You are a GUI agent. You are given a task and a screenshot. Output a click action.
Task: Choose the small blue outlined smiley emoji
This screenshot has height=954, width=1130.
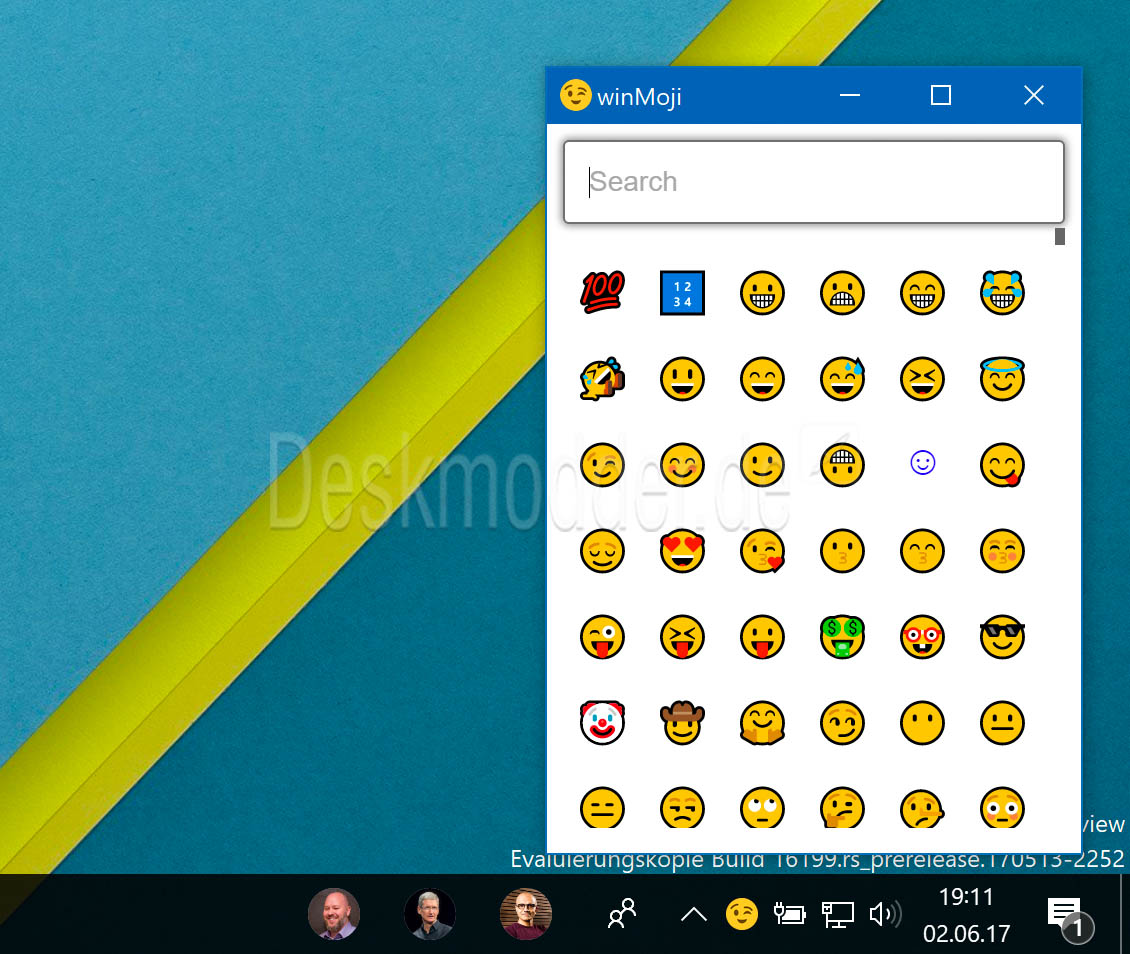(x=922, y=463)
